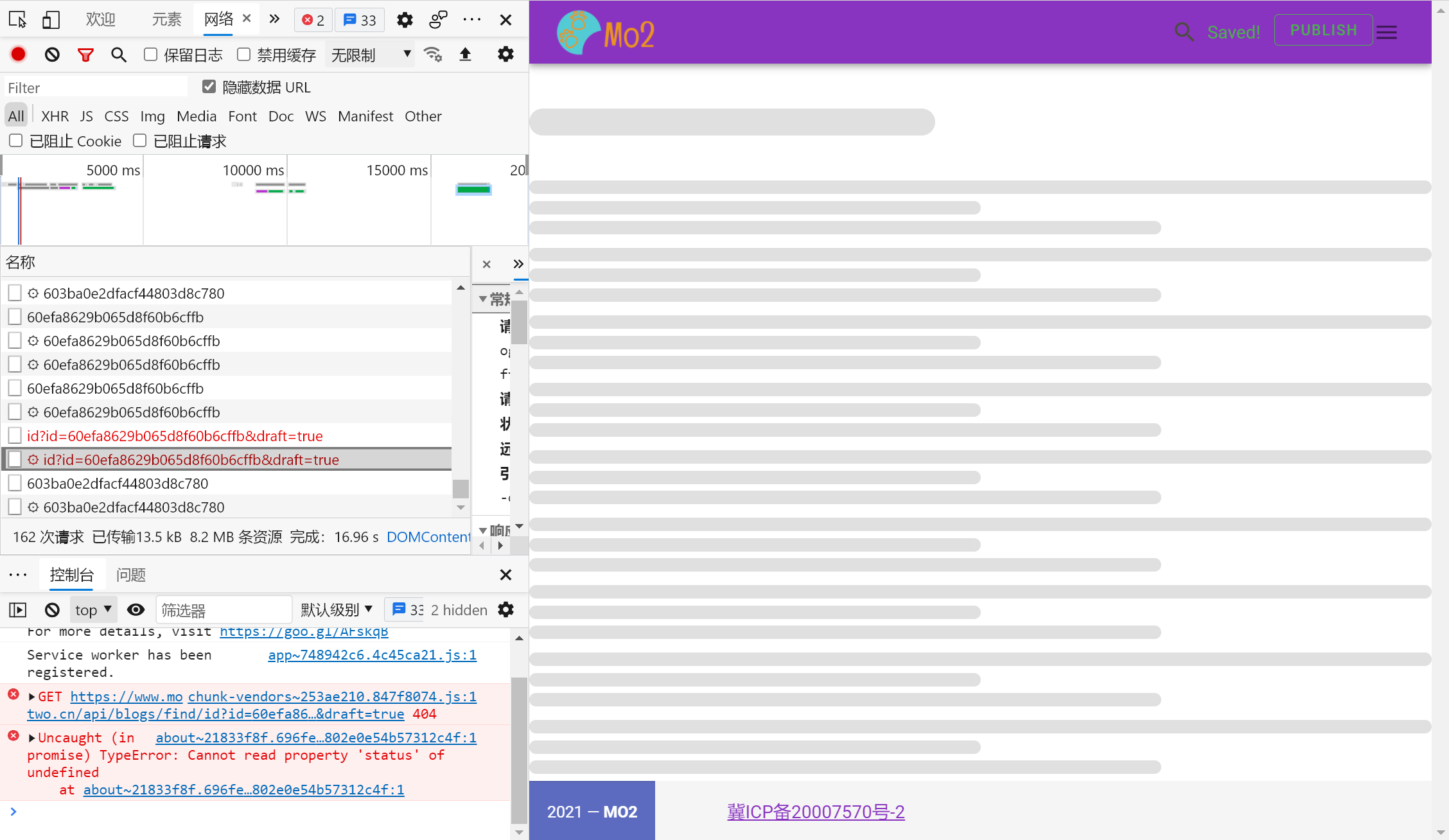Select the XHR request type filter

[x=55, y=116]
